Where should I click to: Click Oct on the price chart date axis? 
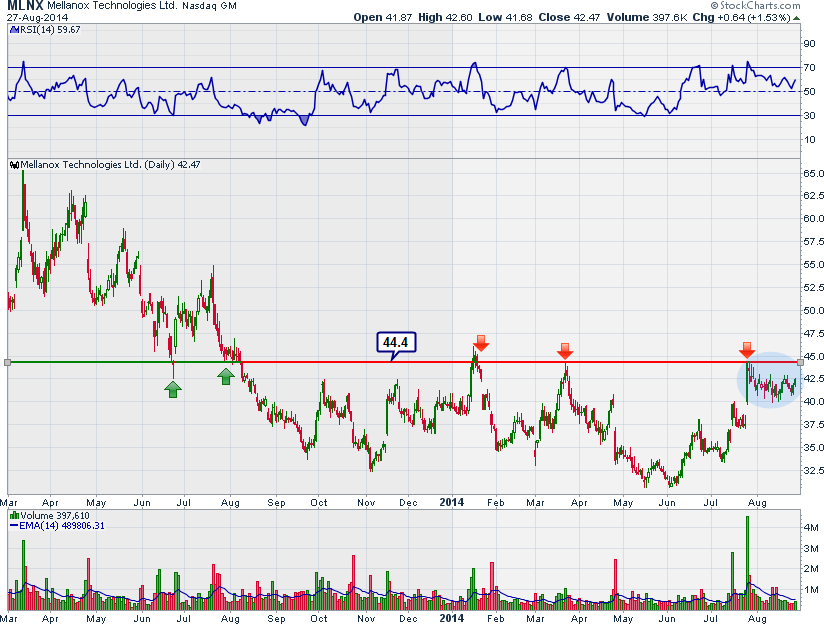click(318, 503)
